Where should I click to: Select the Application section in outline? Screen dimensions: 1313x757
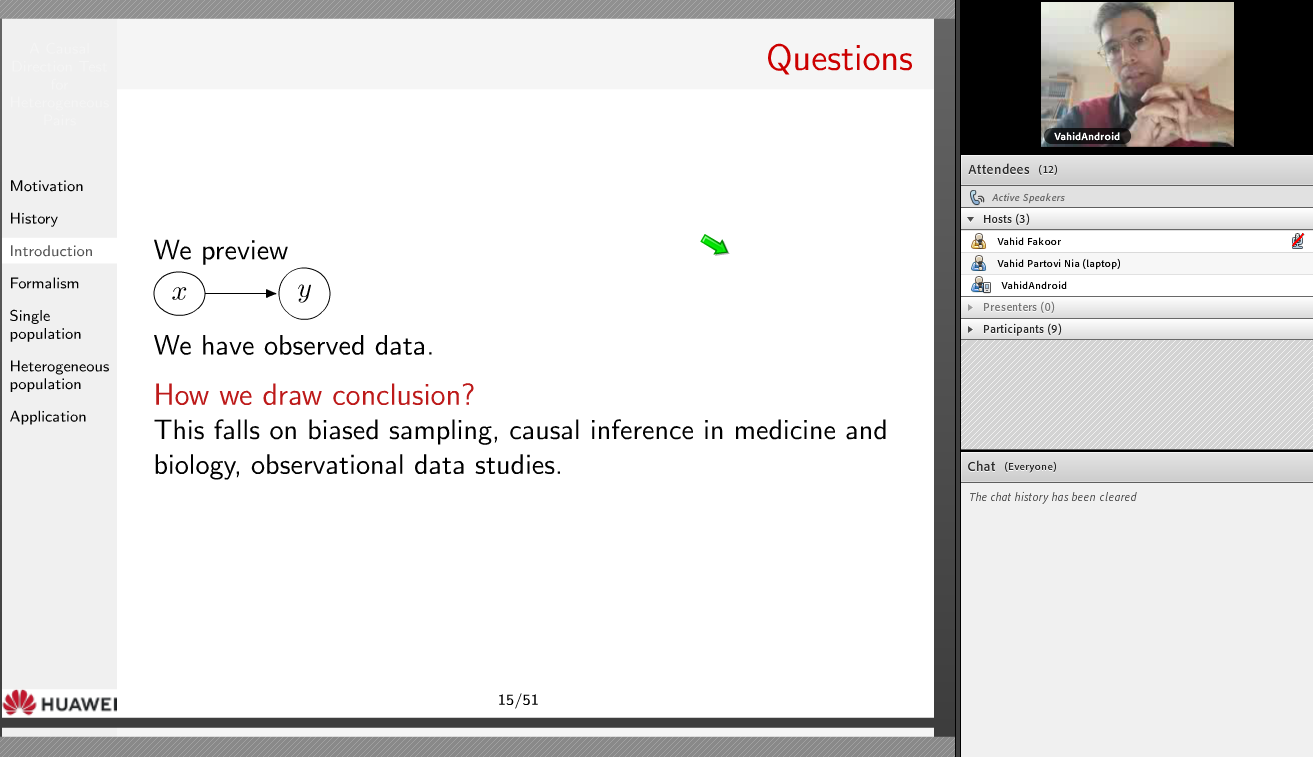pos(48,417)
